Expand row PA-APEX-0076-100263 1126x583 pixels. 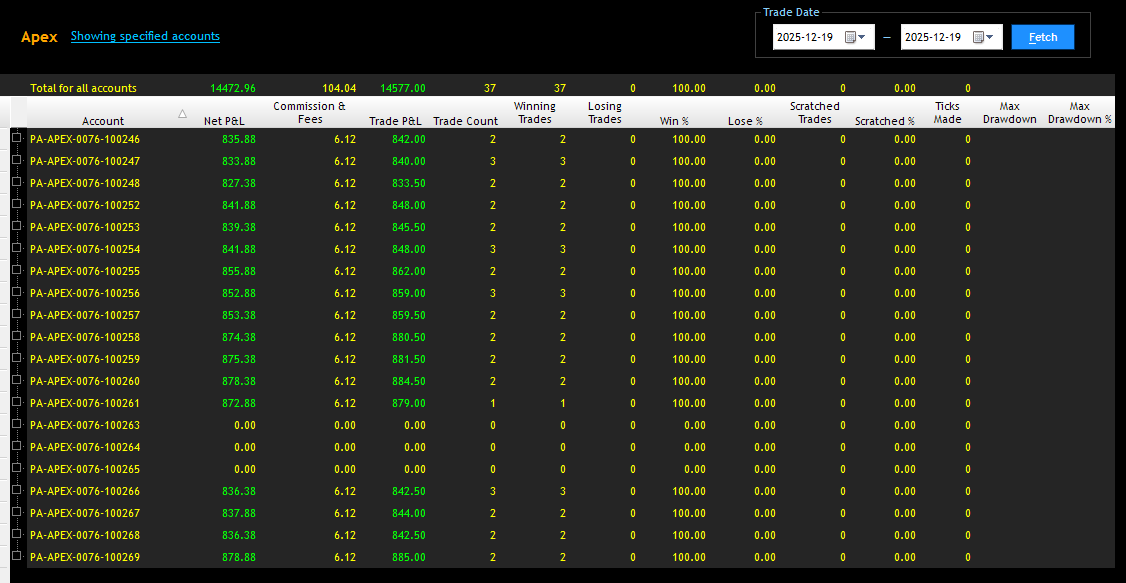(x=16, y=424)
